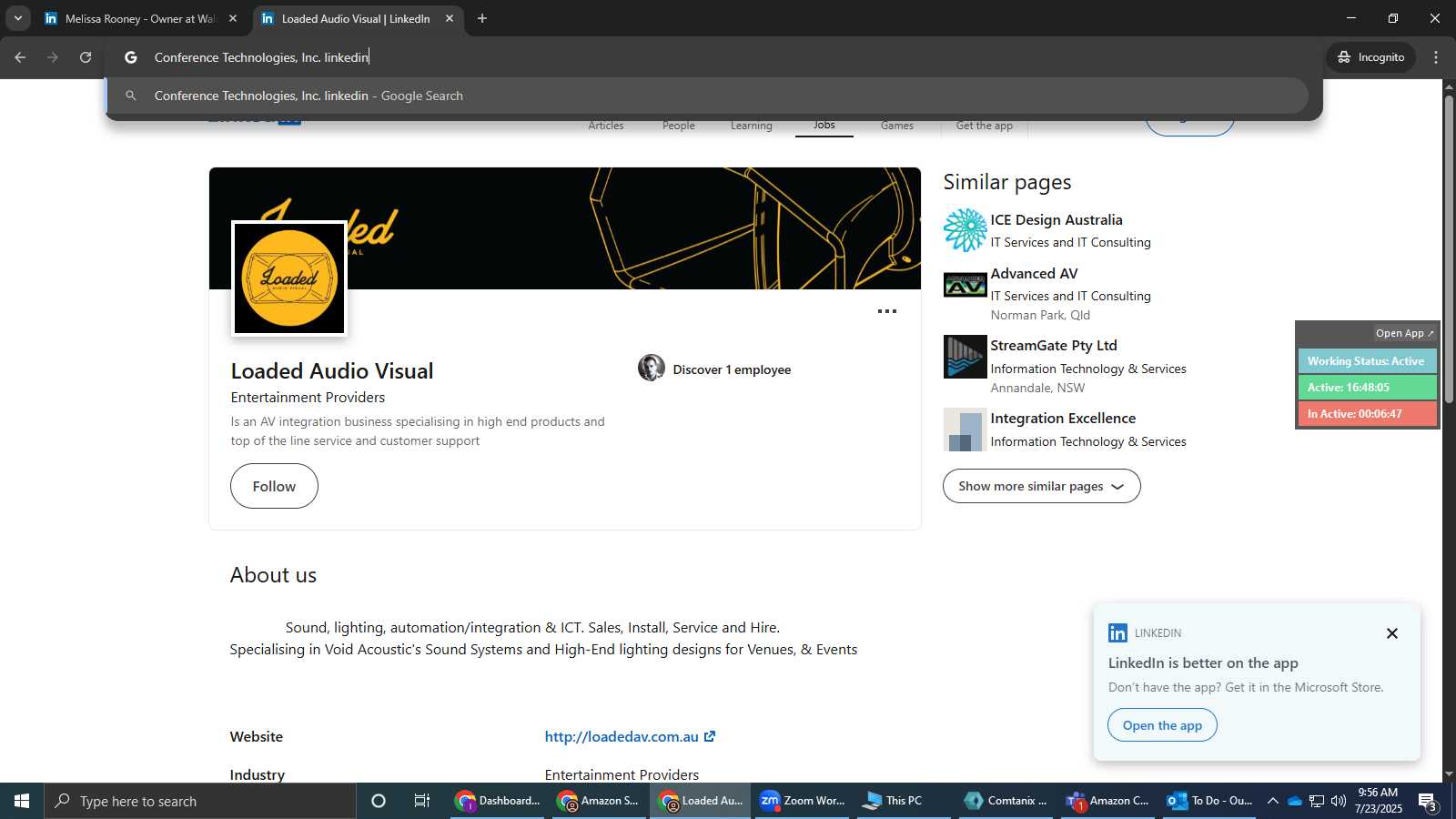The image size is (1456, 819).
Task: Open ICE Design Australia page
Action: [x=1057, y=220]
